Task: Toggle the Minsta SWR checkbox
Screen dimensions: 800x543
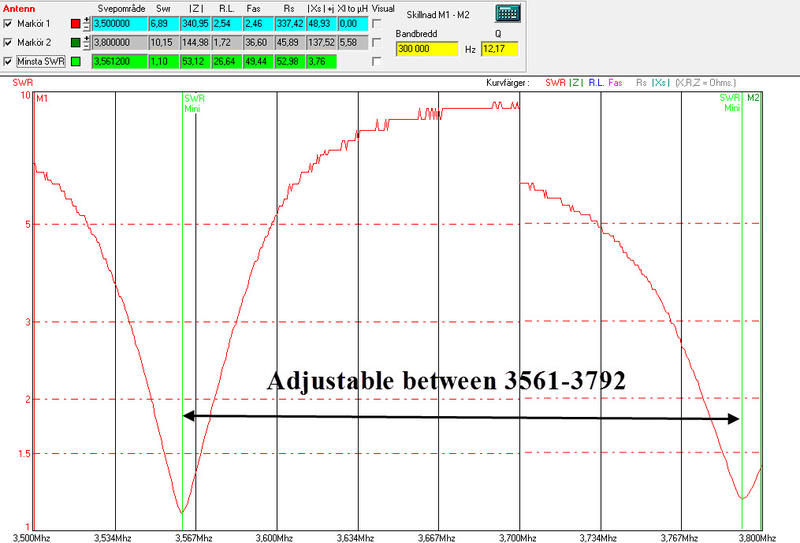Action: coord(8,61)
